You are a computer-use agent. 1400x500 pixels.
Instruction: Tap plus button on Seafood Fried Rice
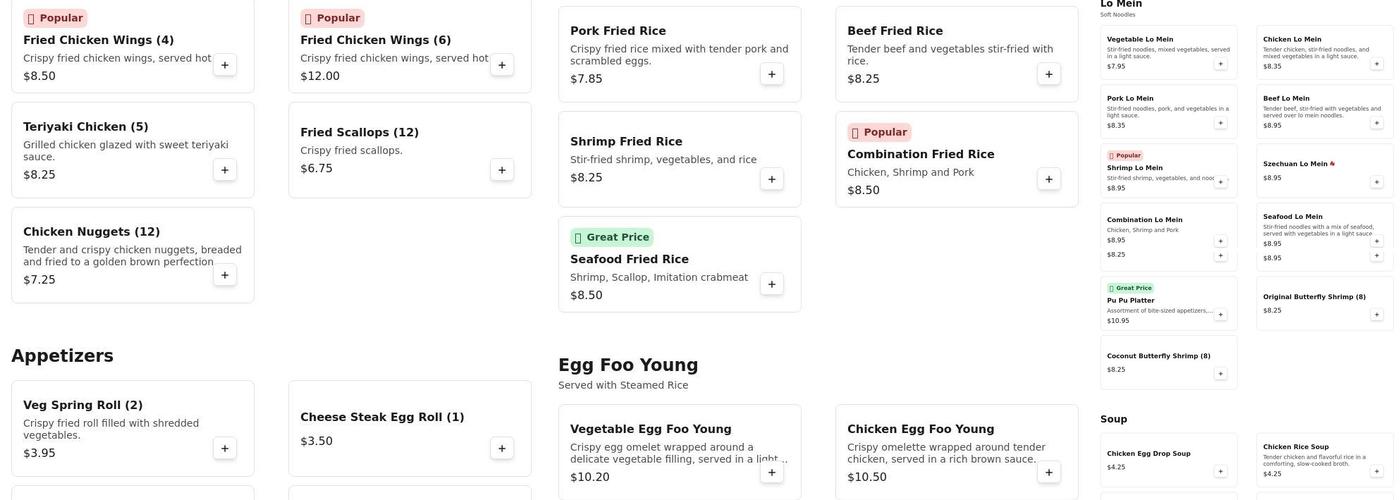coord(772,284)
